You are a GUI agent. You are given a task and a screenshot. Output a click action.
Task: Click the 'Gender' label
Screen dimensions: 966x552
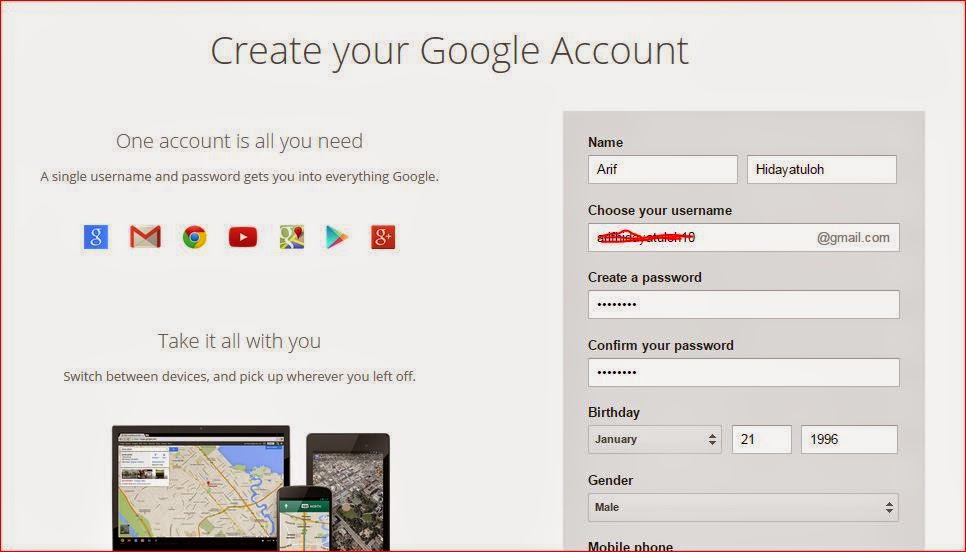pyautogui.click(x=610, y=480)
